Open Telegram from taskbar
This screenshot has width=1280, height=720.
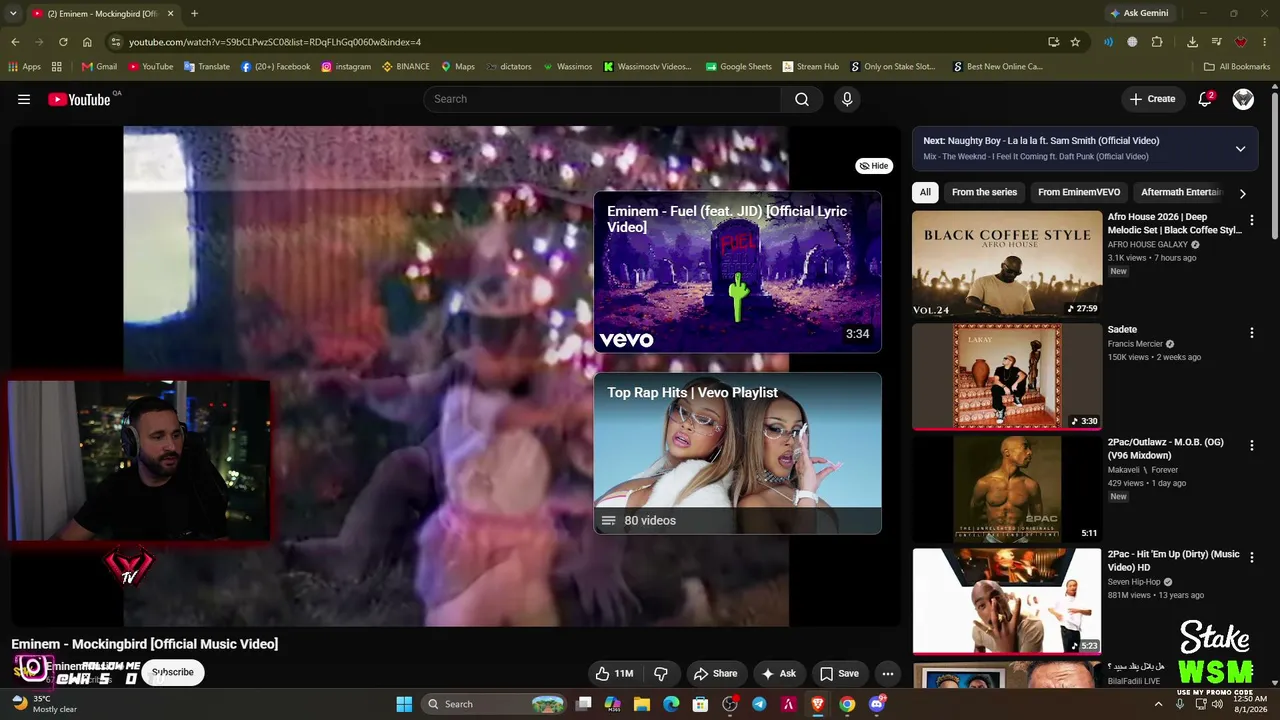point(759,704)
